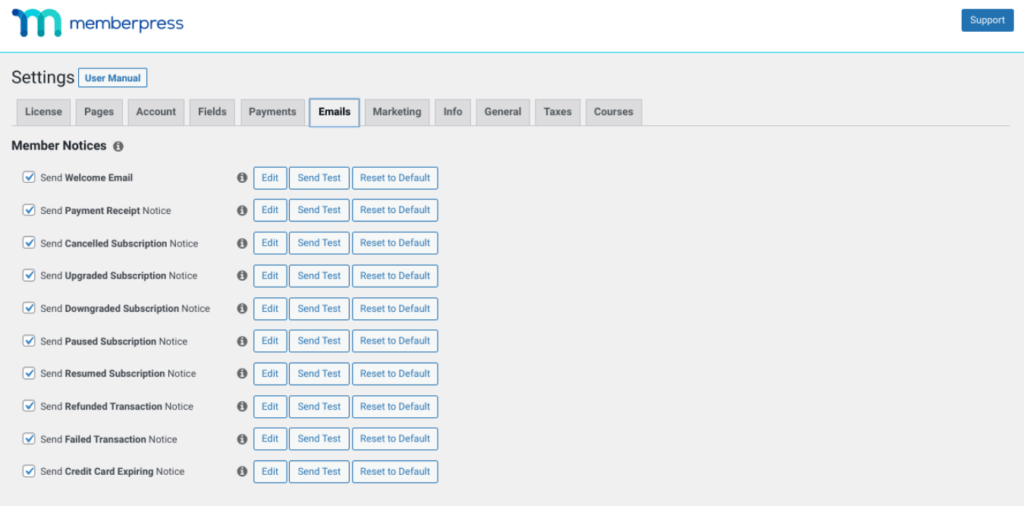1024x506 pixels.
Task: Reset Upgraded Subscription Notice to default
Action: (395, 276)
